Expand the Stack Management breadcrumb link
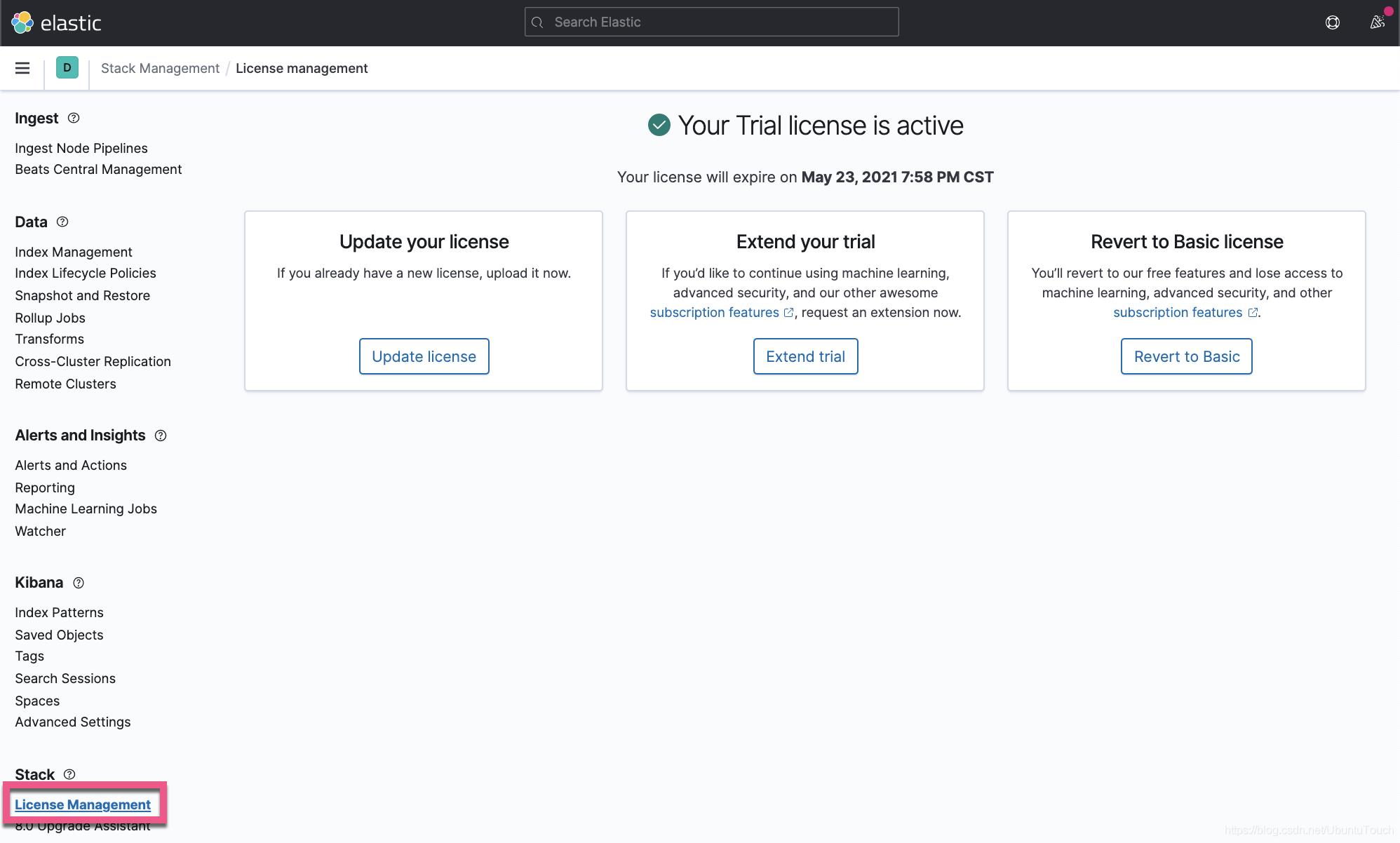 tap(159, 68)
